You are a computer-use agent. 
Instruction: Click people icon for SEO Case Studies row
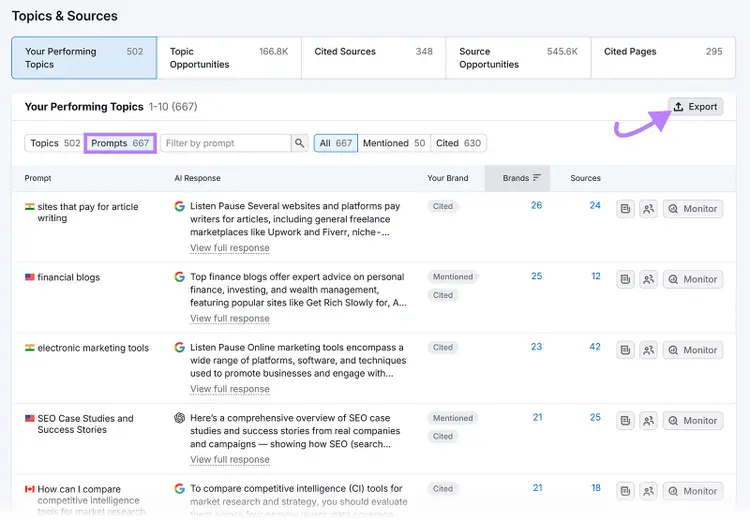pos(649,421)
